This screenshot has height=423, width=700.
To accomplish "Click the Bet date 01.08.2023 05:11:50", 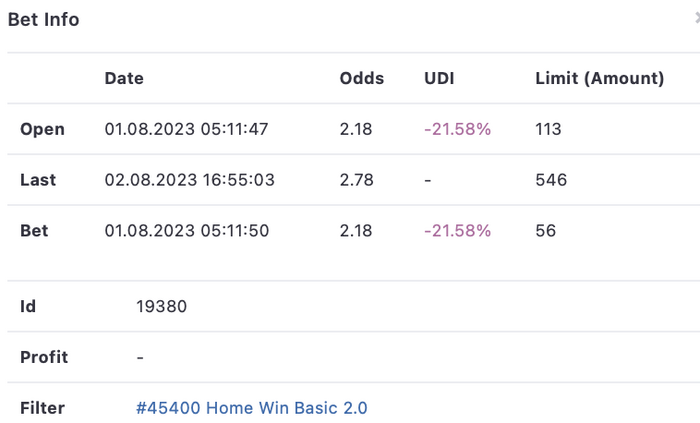I will point(186,231).
